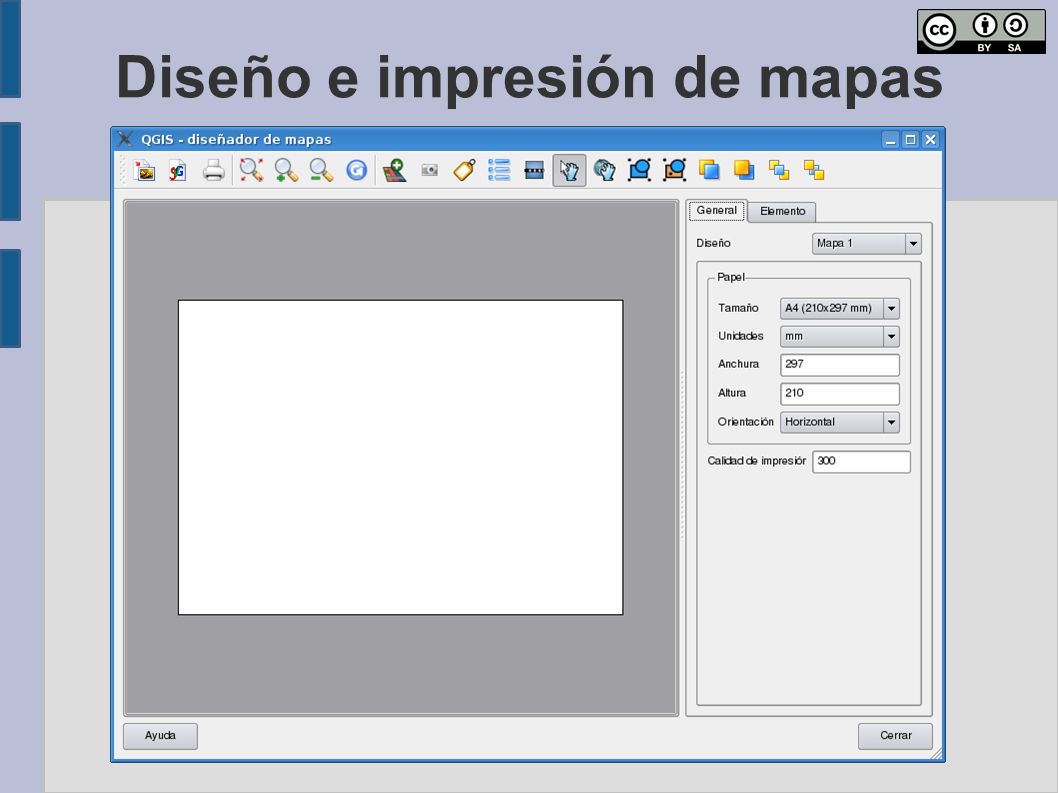Click the blue refresh view icon
The width and height of the screenshot is (1058, 793).
pyautogui.click(x=356, y=171)
